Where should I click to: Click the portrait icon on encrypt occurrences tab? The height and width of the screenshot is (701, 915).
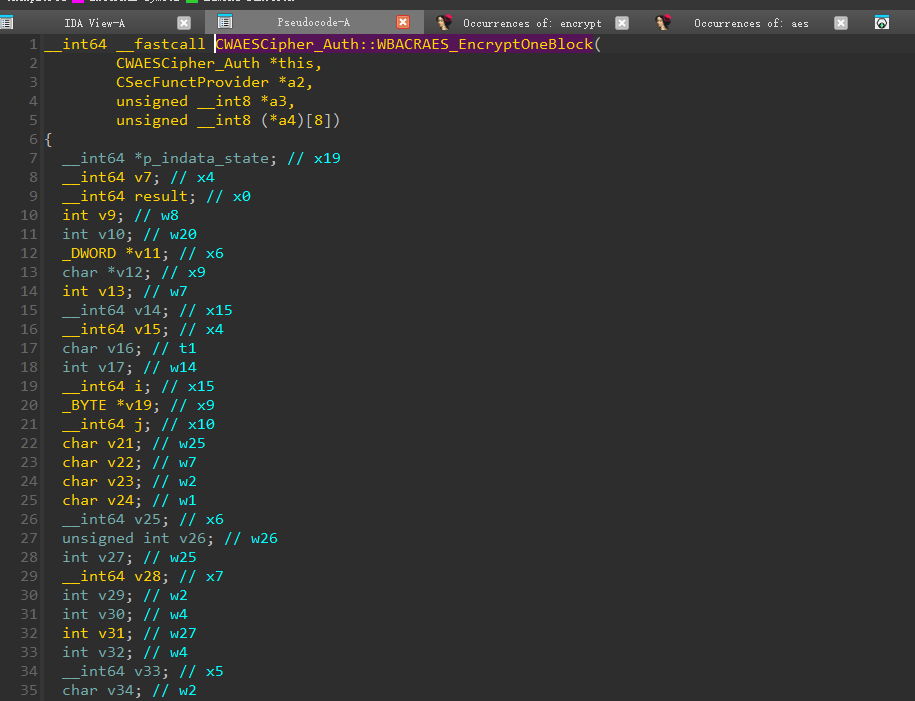(x=444, y=23)
